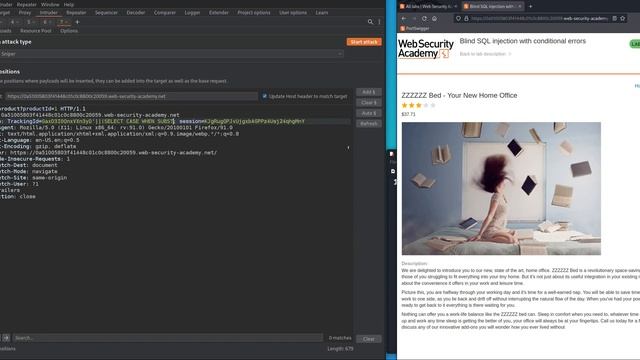The image size is (640, 360).
Task: Close the 'Blind SQL injection' browser tab
Action: click(520, 7)
